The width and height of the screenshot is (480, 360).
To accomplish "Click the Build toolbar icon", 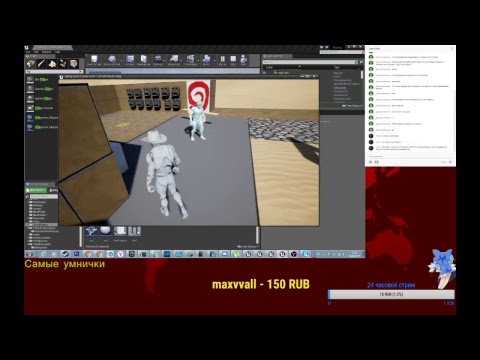I will coord(206,60).
